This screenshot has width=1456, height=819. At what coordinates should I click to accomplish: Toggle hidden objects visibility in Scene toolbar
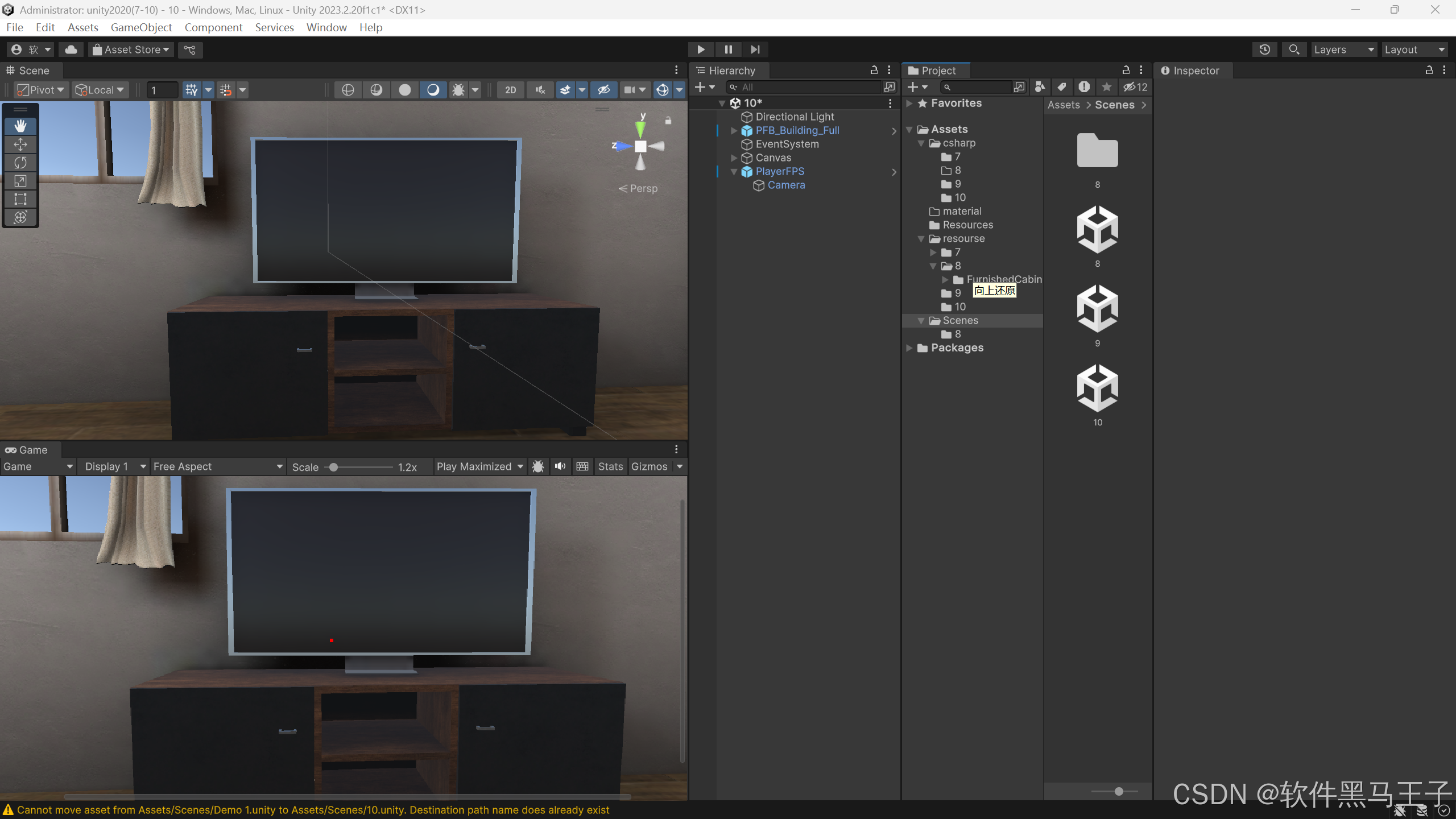[x=603, y=90]
